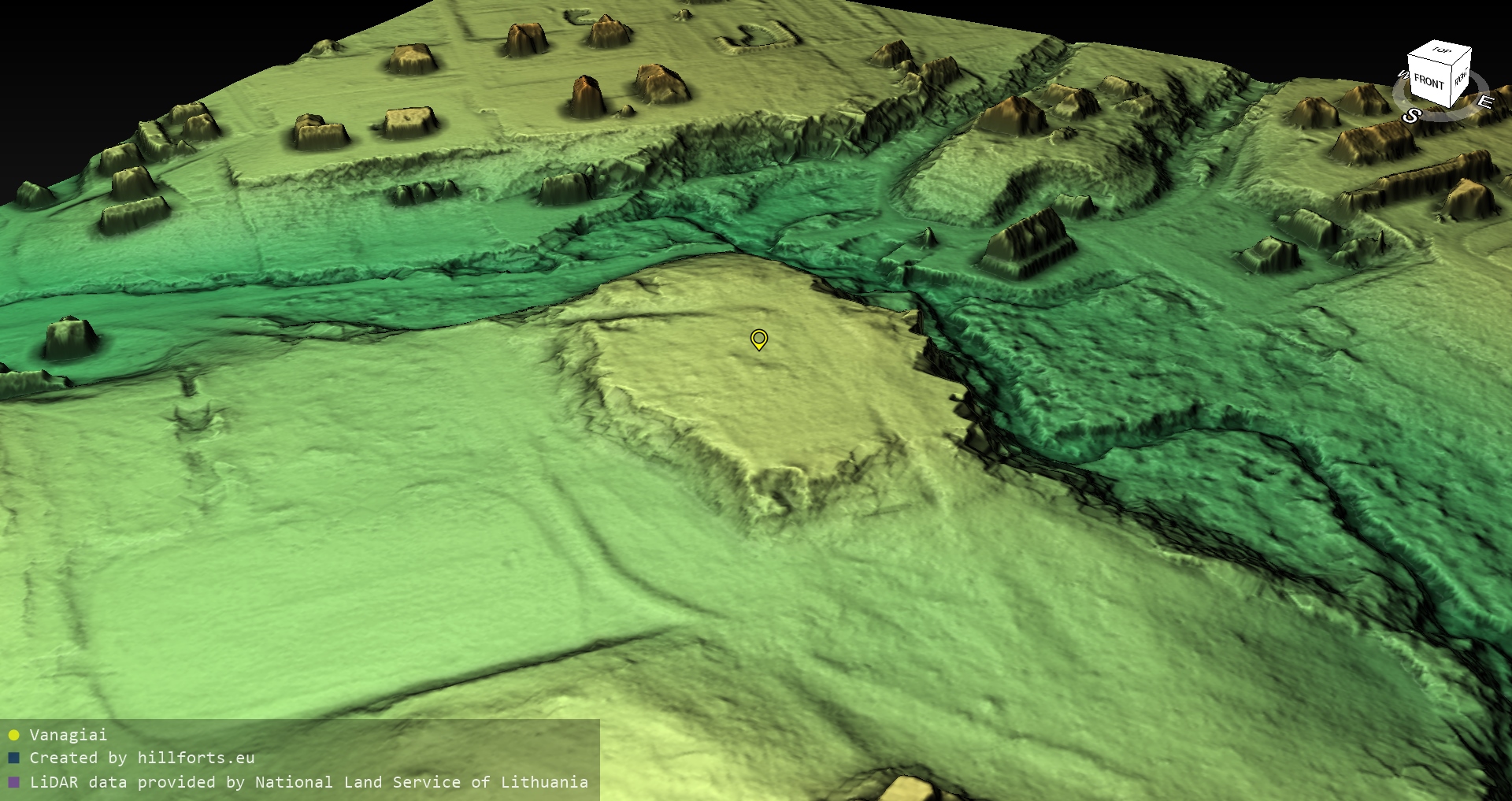Open the 'Created by hillforts.eu' link
Image resolution: width=1512 pixels, height=801 pixels.
tap(142, 758)
